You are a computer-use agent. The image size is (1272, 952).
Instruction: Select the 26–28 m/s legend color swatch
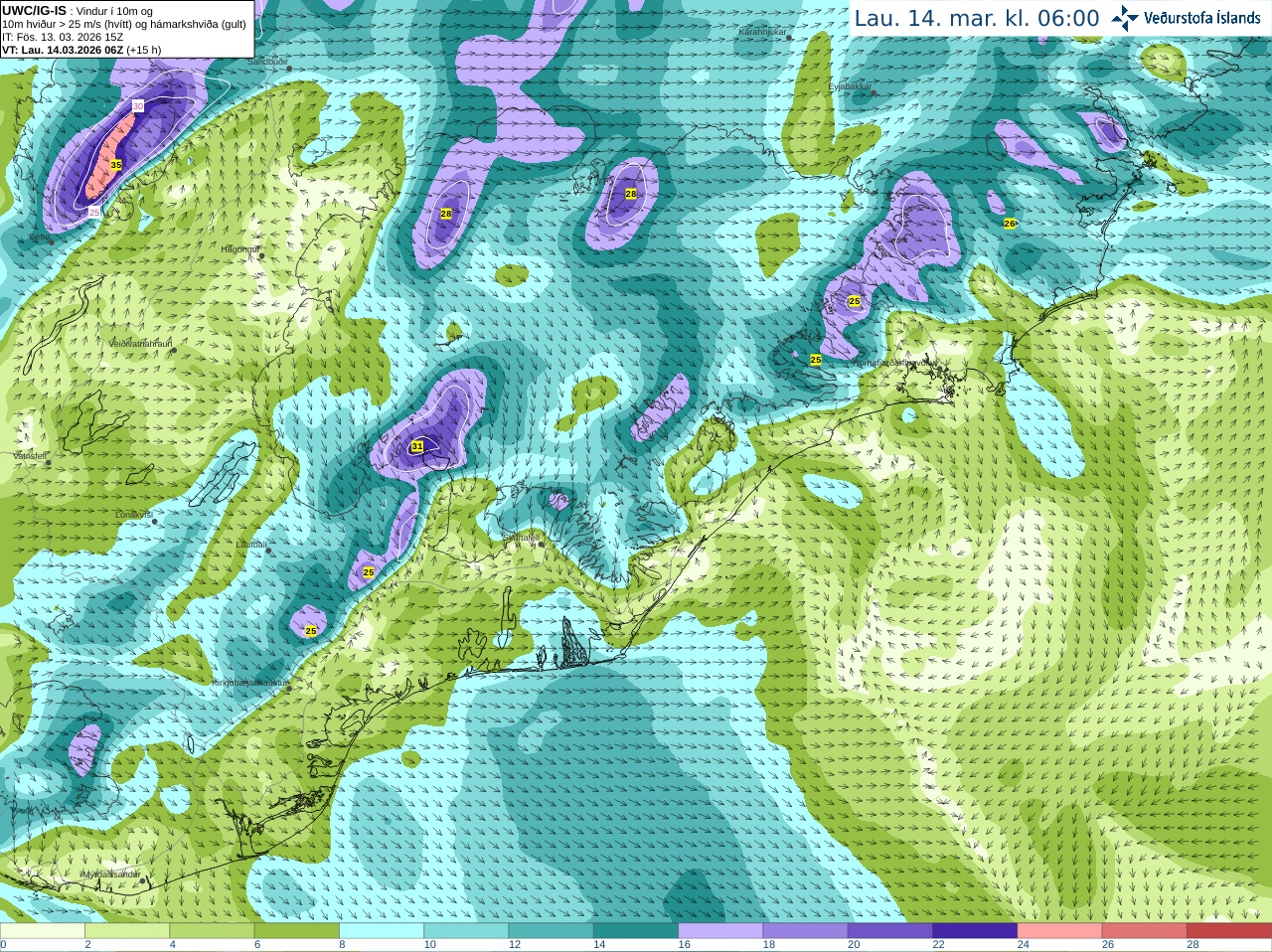pos(1145,931)
